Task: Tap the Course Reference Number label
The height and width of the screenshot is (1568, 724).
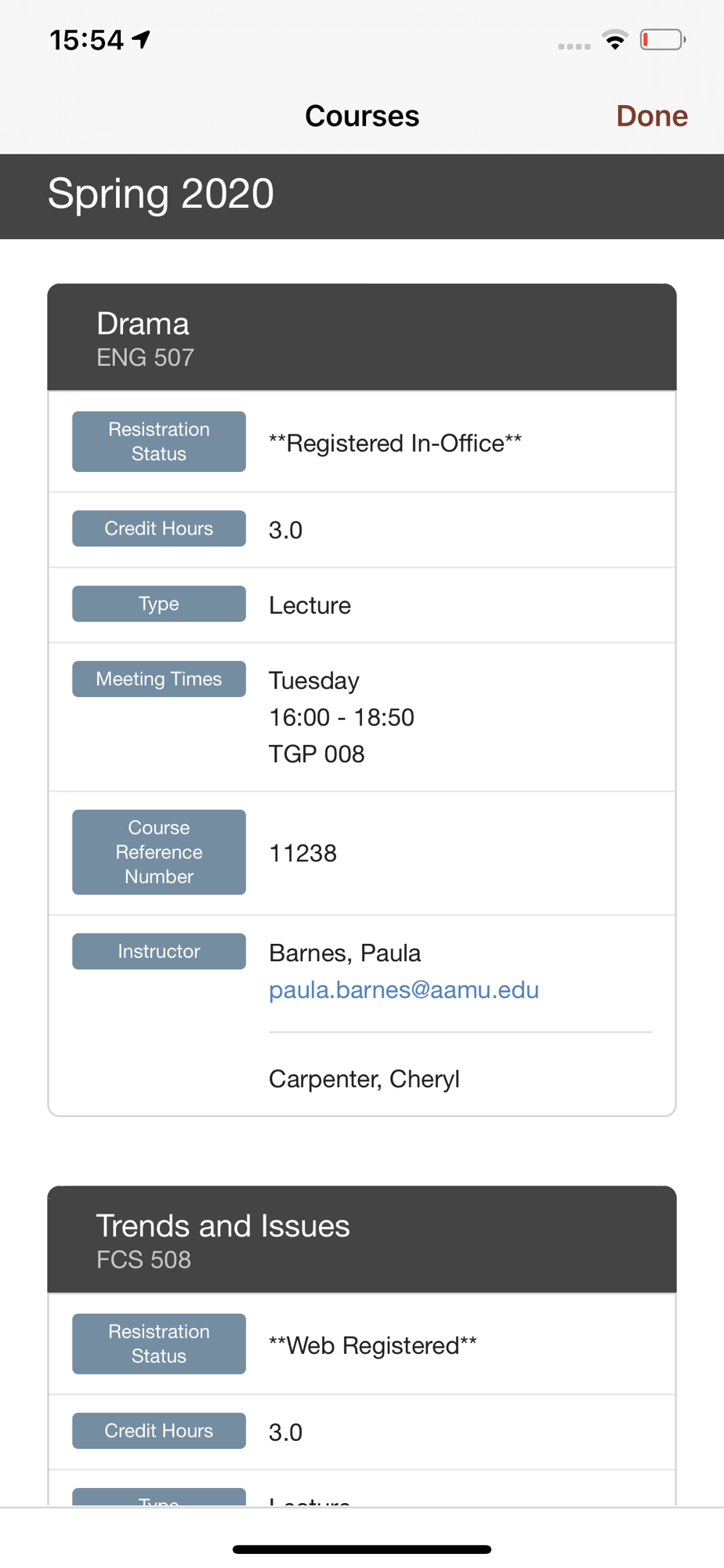Action: pyautogui.click(x=159, y=852)
